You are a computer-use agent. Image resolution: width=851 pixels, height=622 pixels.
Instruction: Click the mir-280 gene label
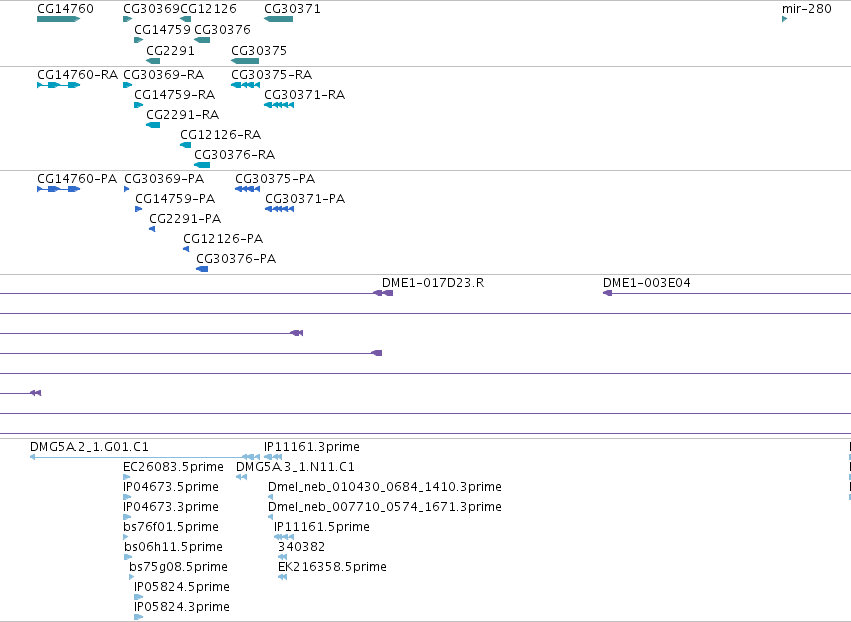pyautogui.click(x=806, y=9)
